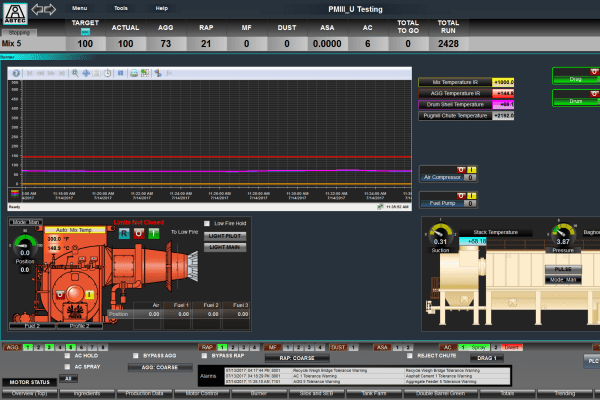The height and width of the screenshot is (400, 600).
Task: Click the Astec logo icon
Action: [15, 14]
